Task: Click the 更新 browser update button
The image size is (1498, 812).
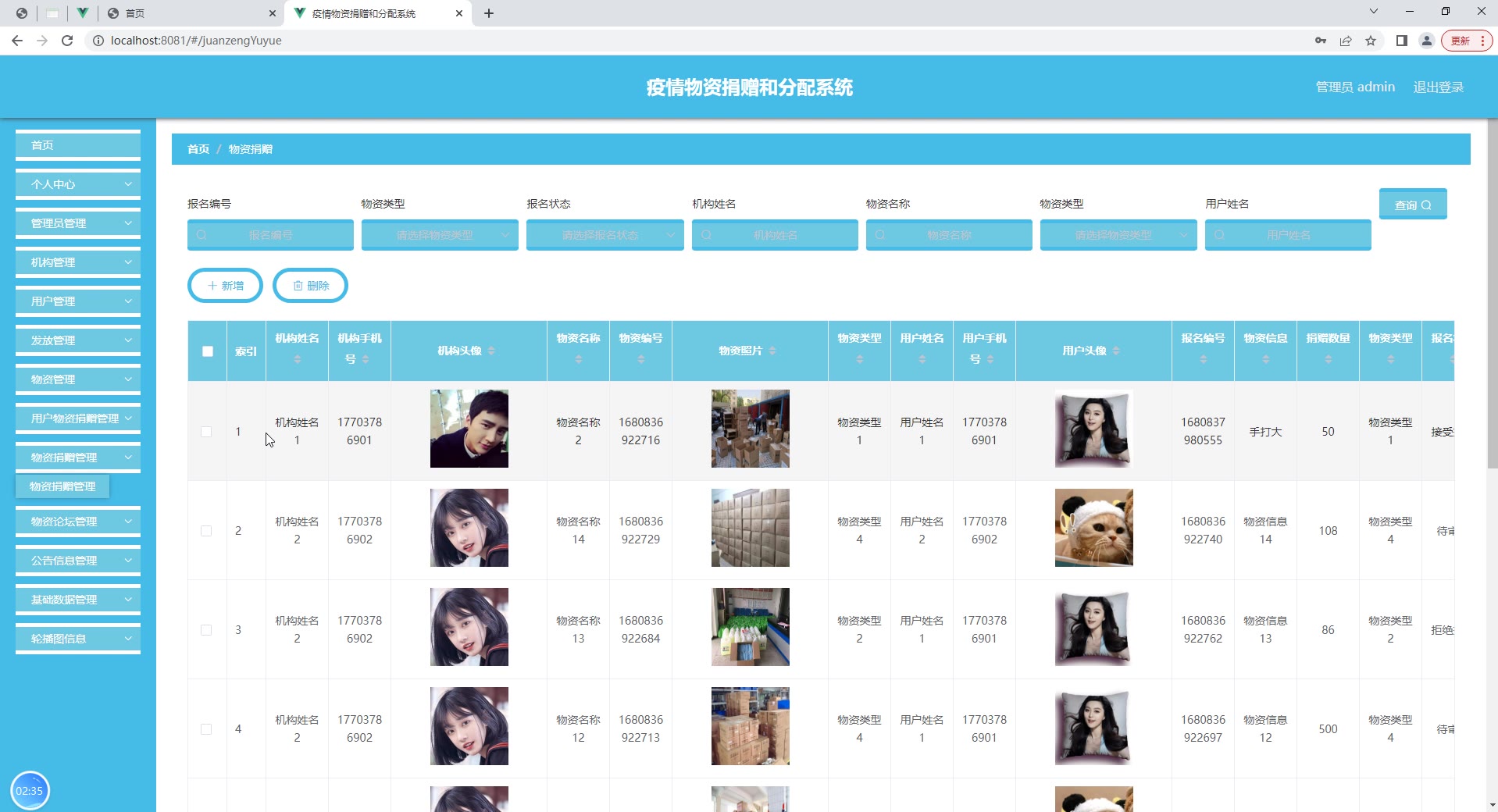Action: tap(1467, 41)
